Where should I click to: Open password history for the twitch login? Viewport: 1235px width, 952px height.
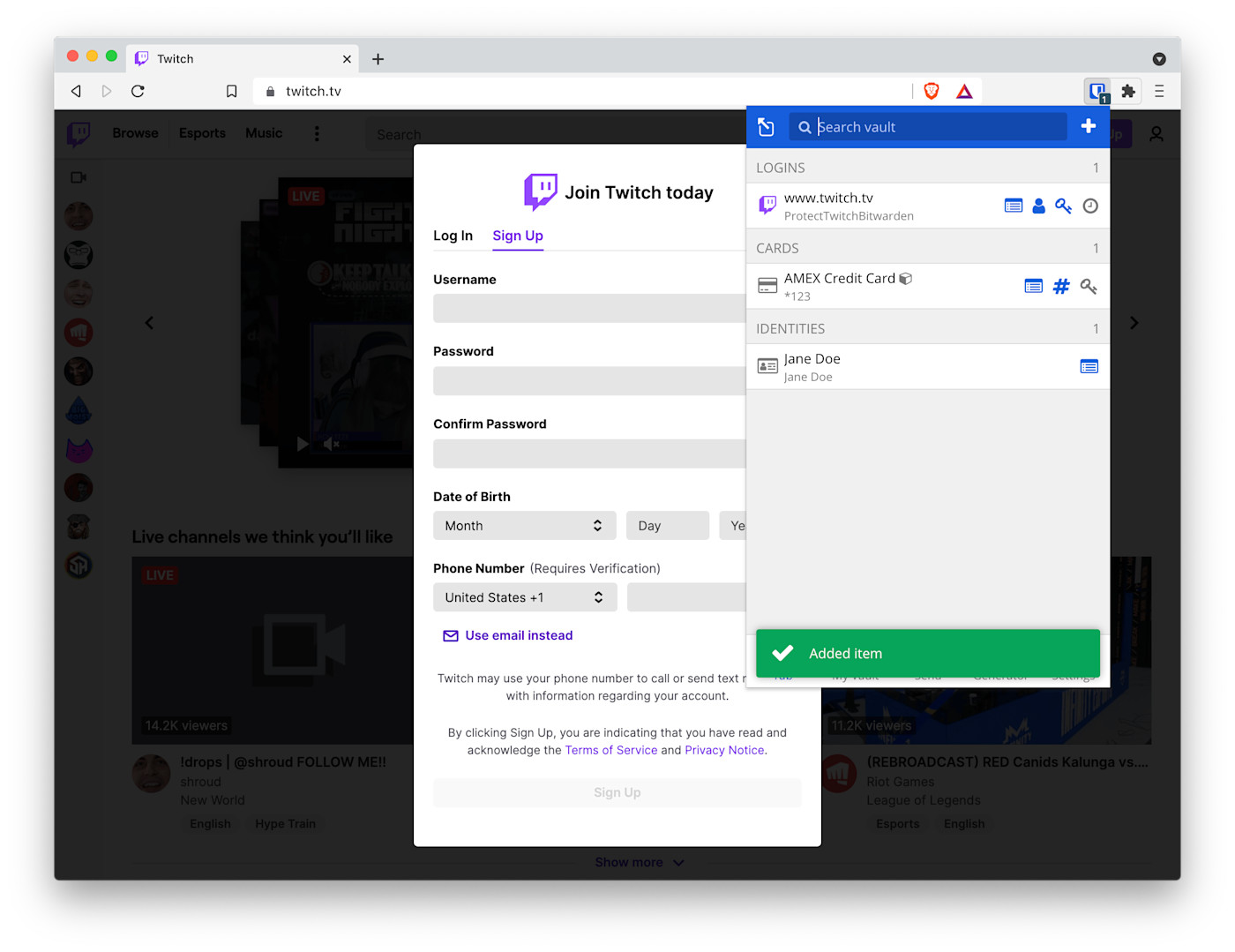click(1090, 205)
